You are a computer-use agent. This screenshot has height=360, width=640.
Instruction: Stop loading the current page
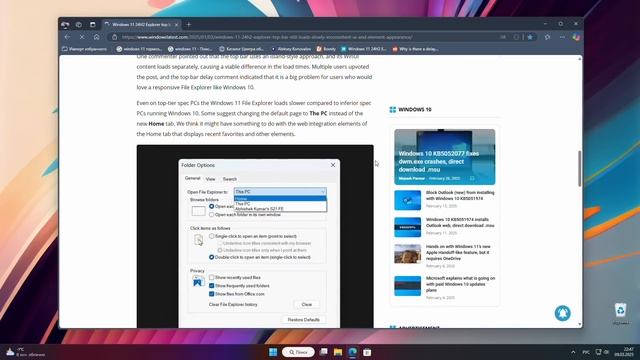click(x=82, y=37)
